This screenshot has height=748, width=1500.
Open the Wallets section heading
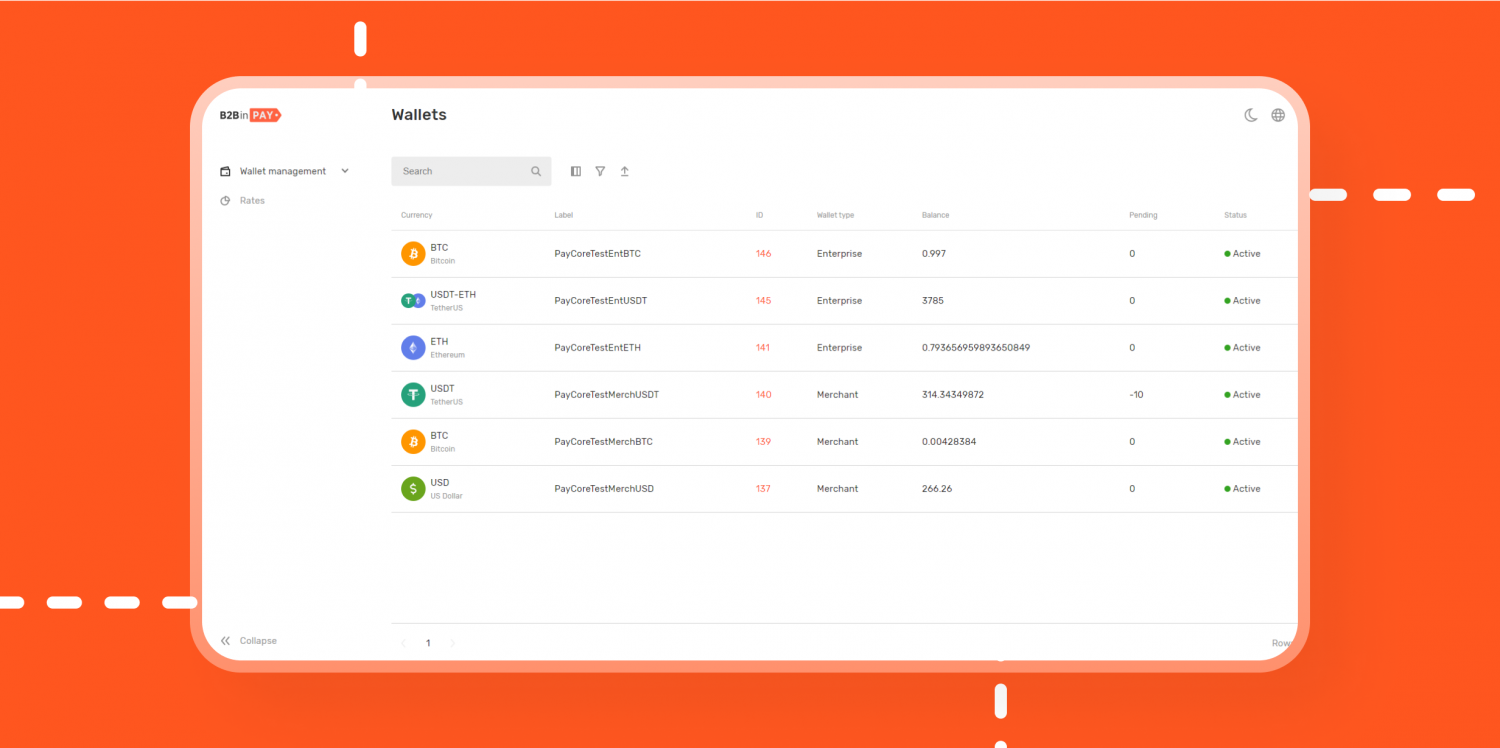(x=418, y=114)
